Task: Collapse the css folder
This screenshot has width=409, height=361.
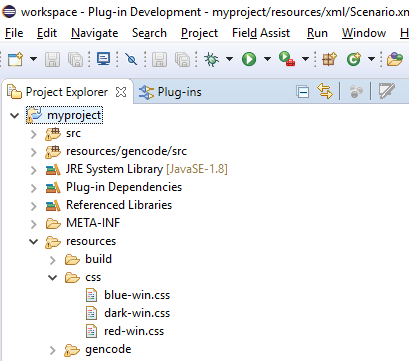Action: click(53, 278)
